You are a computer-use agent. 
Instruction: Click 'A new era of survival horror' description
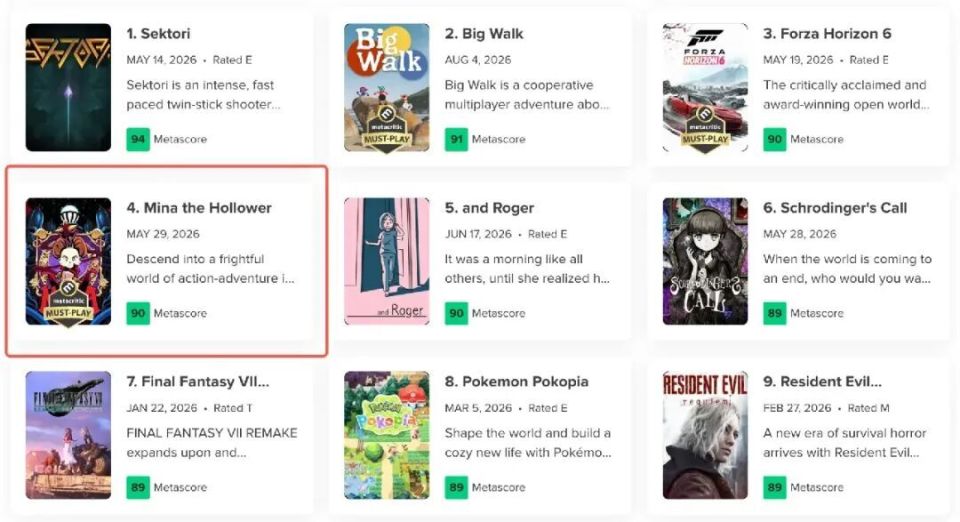pos(845,442)
